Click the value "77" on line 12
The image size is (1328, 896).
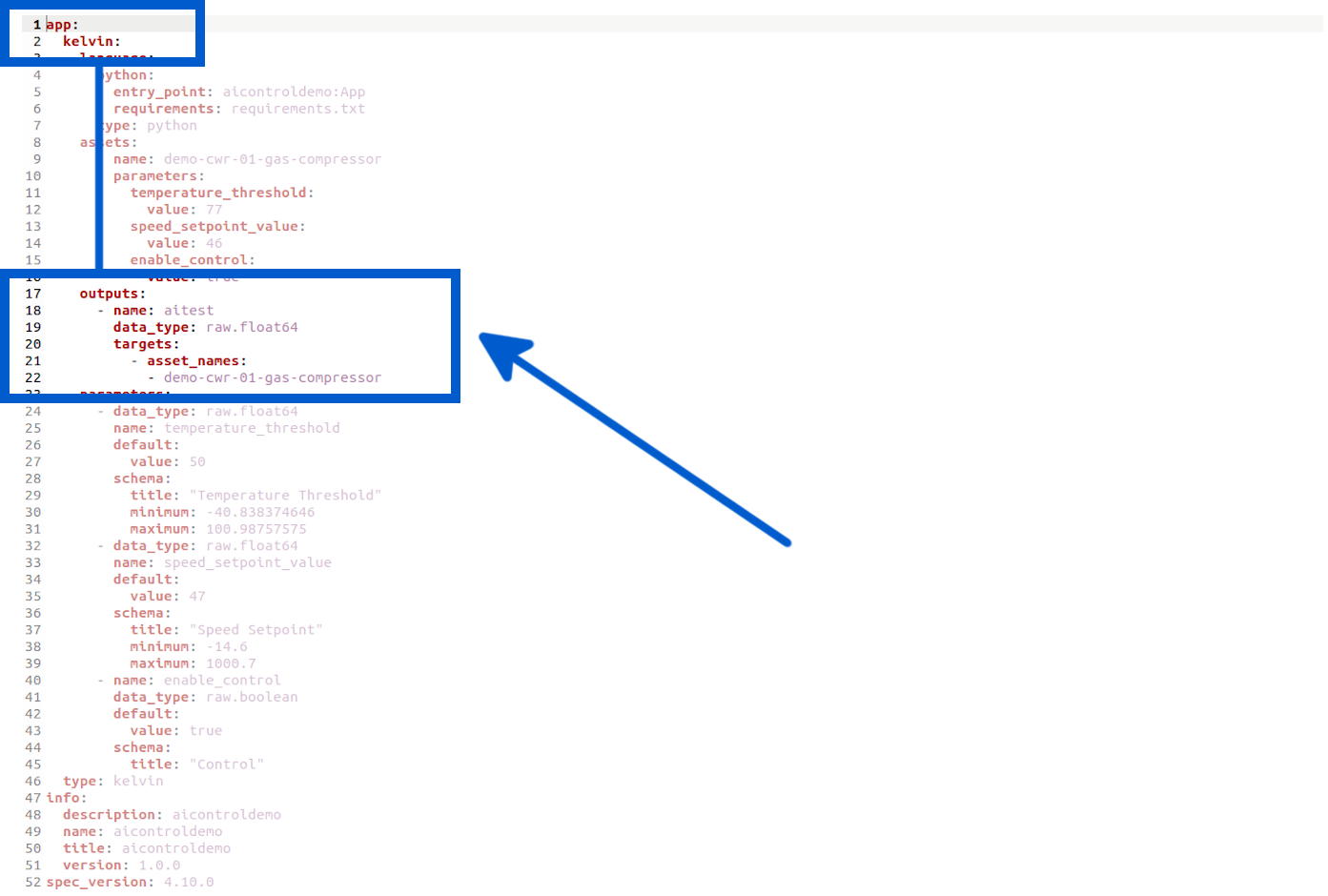[x=213, y=209]
